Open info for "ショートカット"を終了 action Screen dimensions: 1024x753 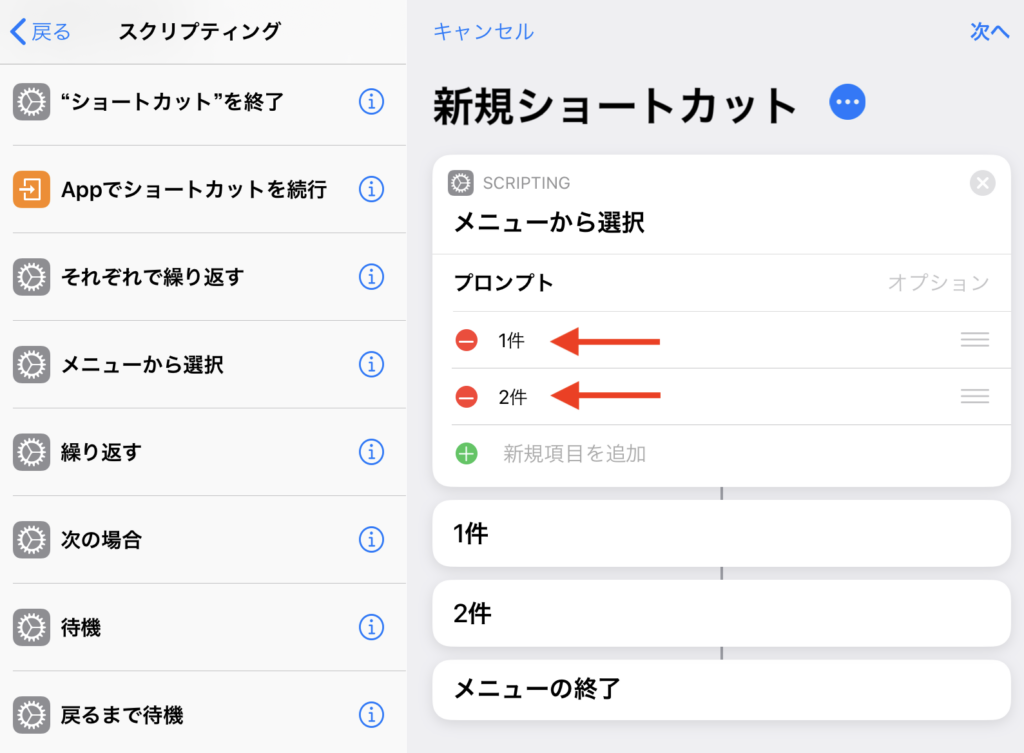(371, 101)
